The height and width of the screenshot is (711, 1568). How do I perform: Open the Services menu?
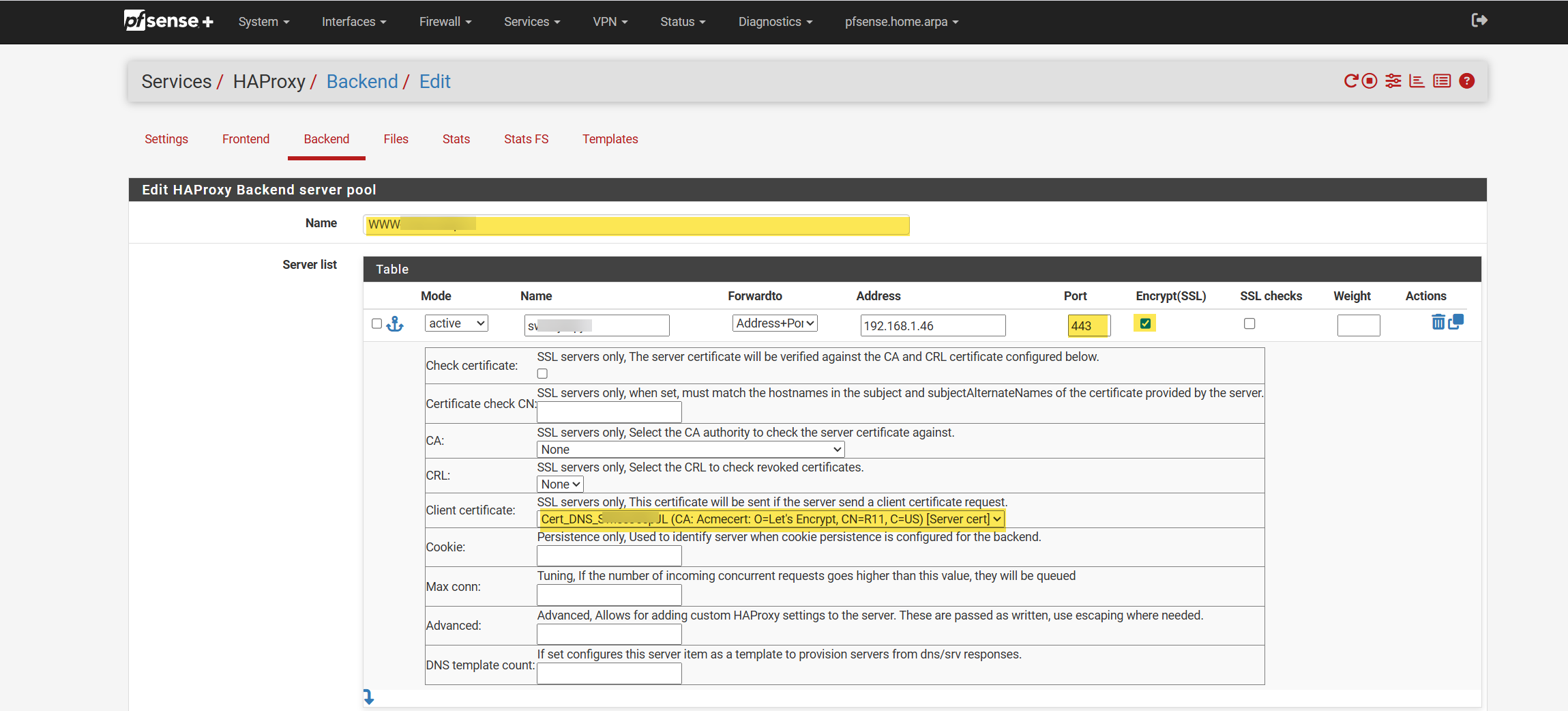tap(532, 22)
